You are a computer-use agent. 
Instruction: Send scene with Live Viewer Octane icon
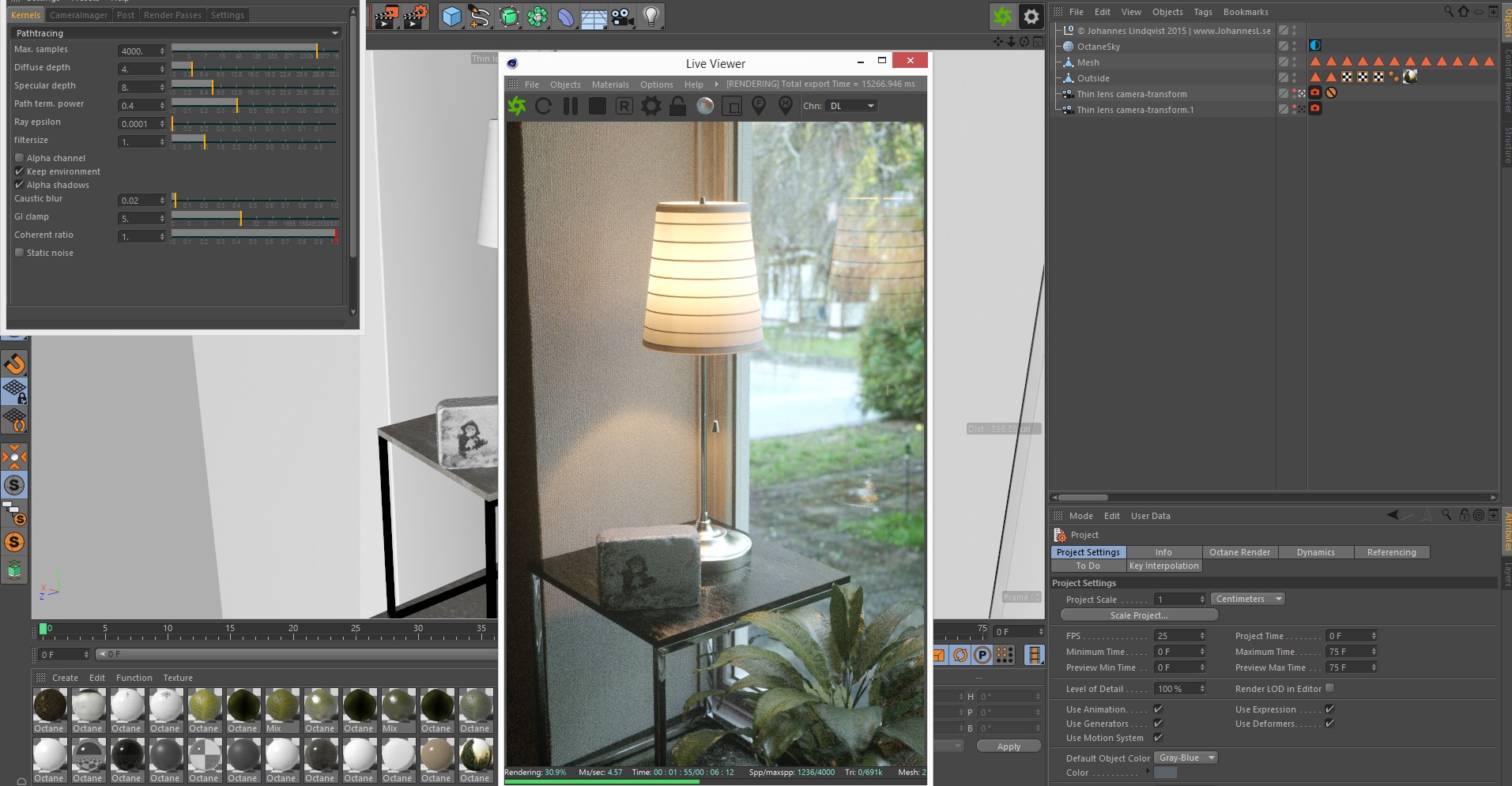(x=517, y=106)
